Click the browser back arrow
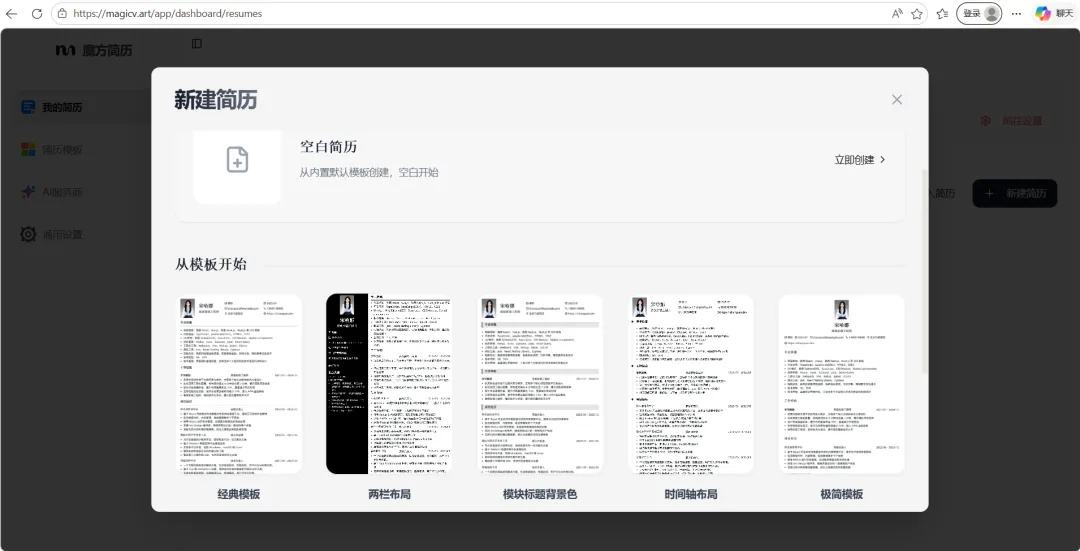1080x551 pixels. pyautogui.click(x=12, y=13)
